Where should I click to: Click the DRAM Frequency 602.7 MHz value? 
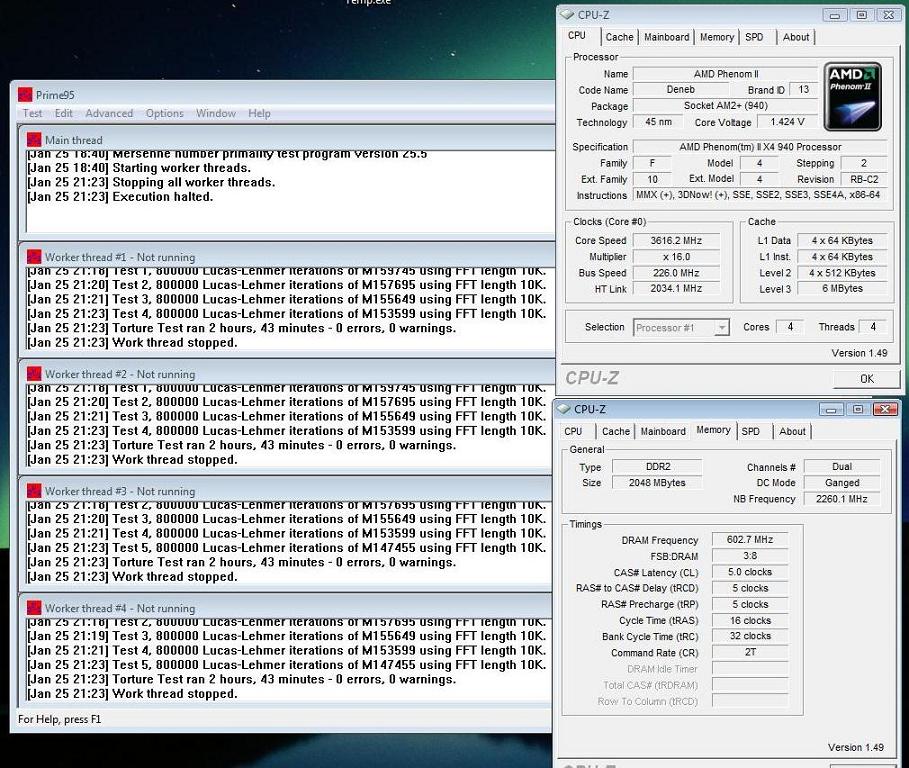750,540
